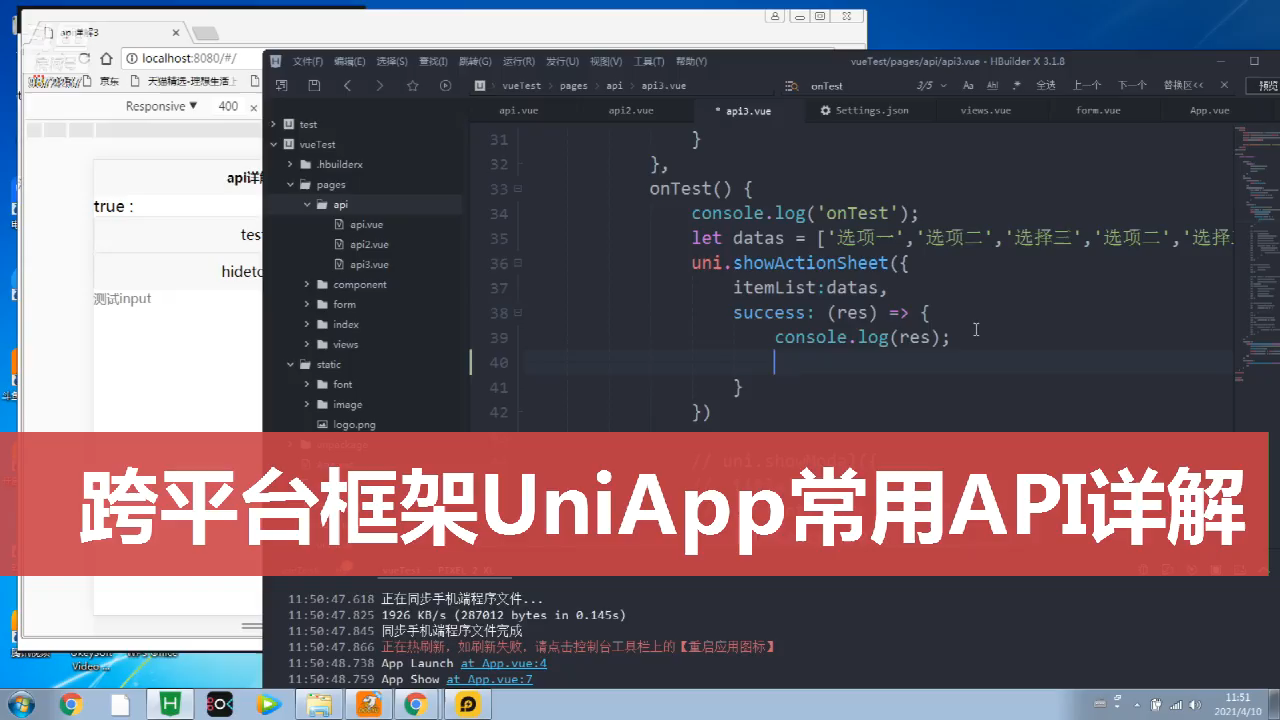Collapse the api folder

pyautogui.click(x=307, y=204)
